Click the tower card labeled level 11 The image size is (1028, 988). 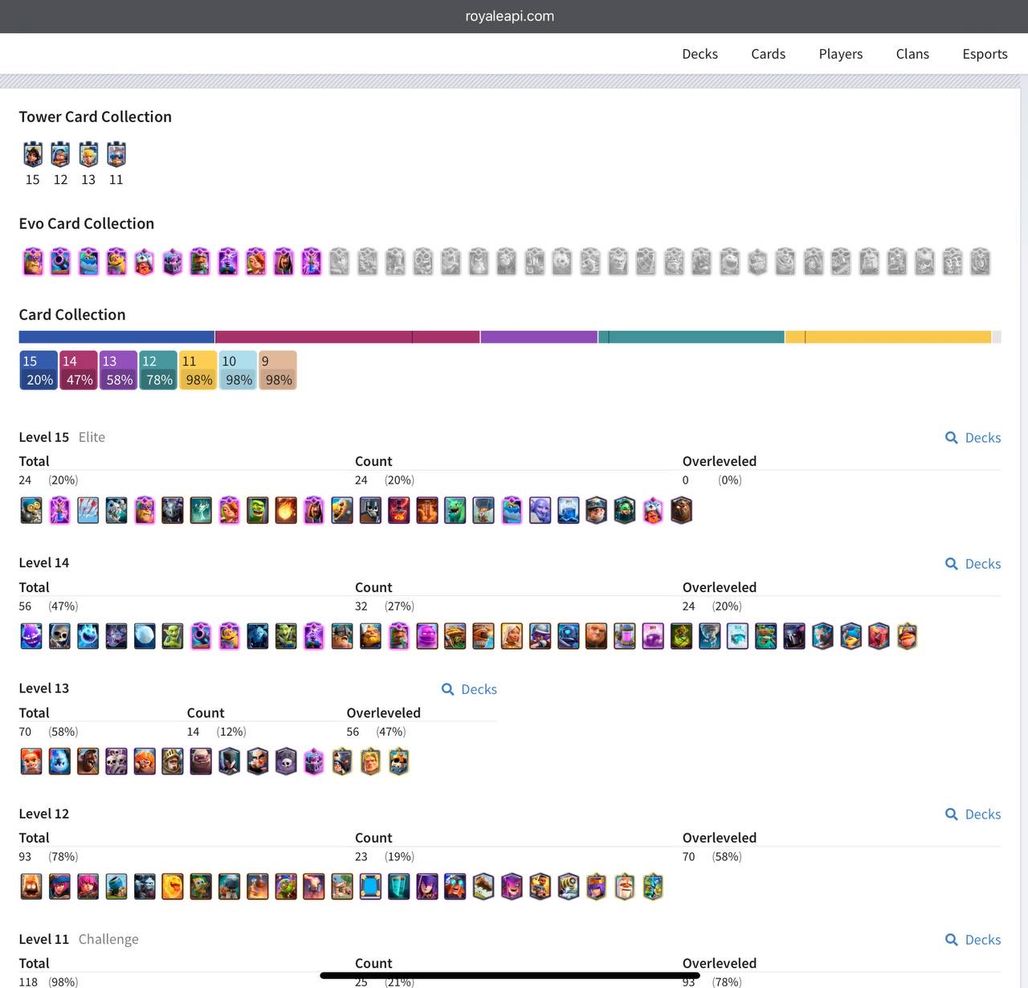pyautogui.click(x=116, y=155)
